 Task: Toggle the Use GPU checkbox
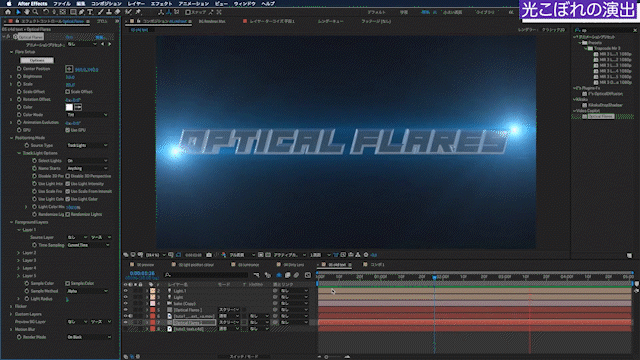[68, 130]
